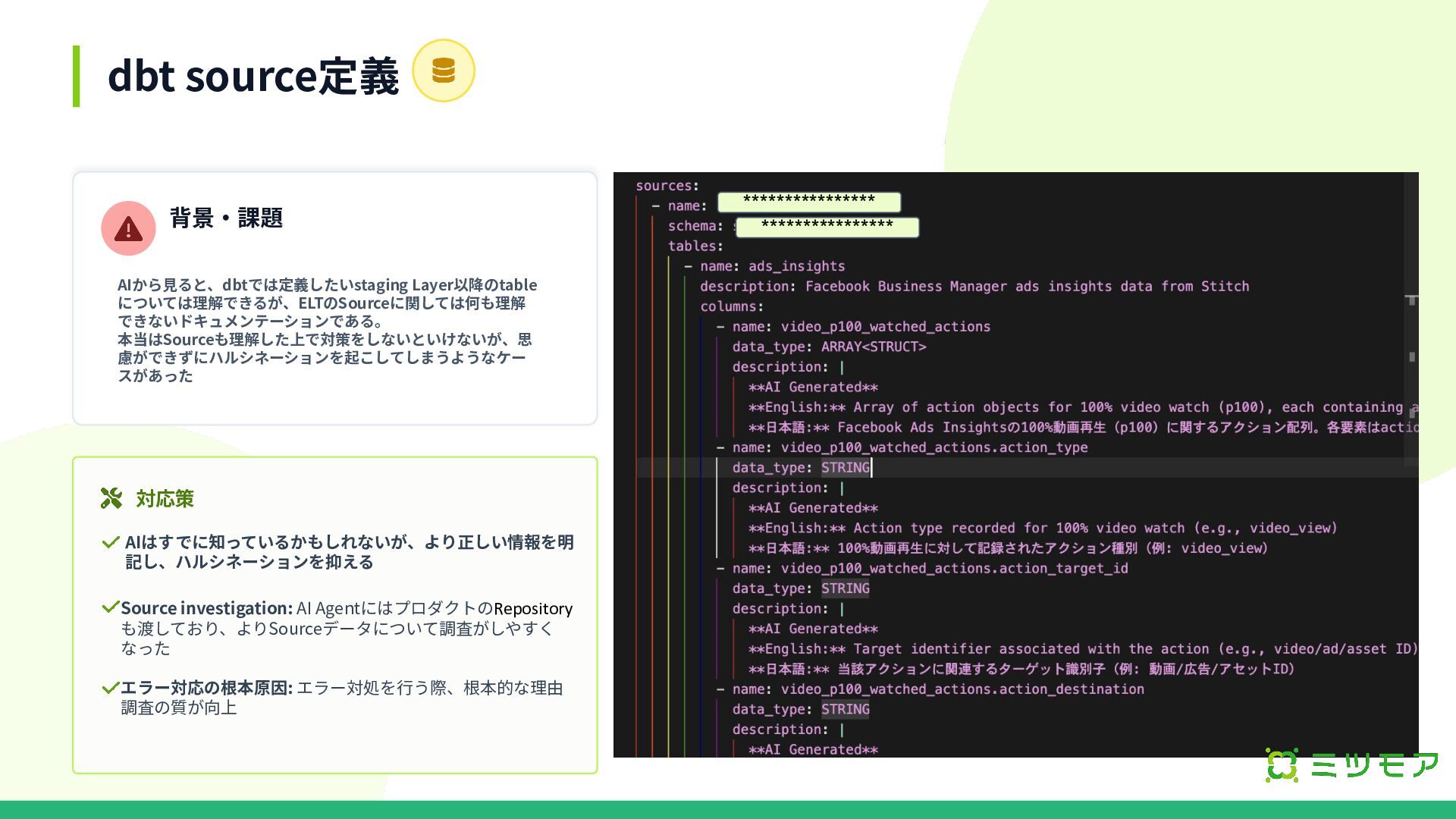1456x819 pixels.
Task: Click the エラー対応の根本原因 checkmark icon
Action: coord(111,688)
